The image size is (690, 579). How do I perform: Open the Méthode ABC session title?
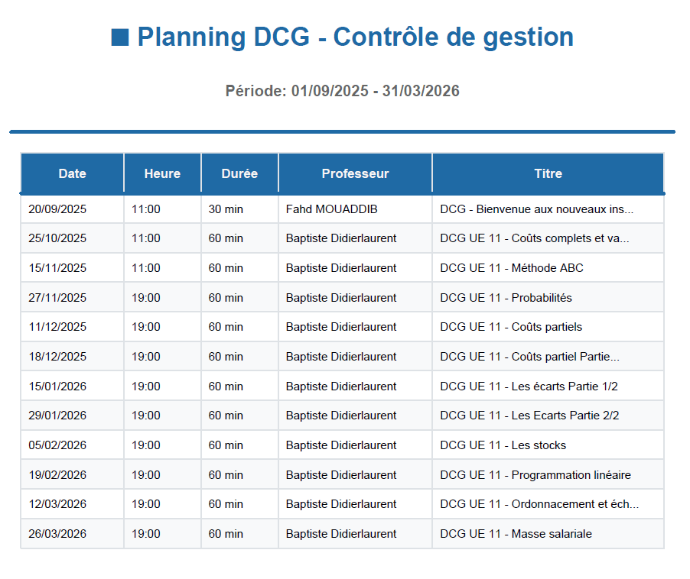coord(511,268)
